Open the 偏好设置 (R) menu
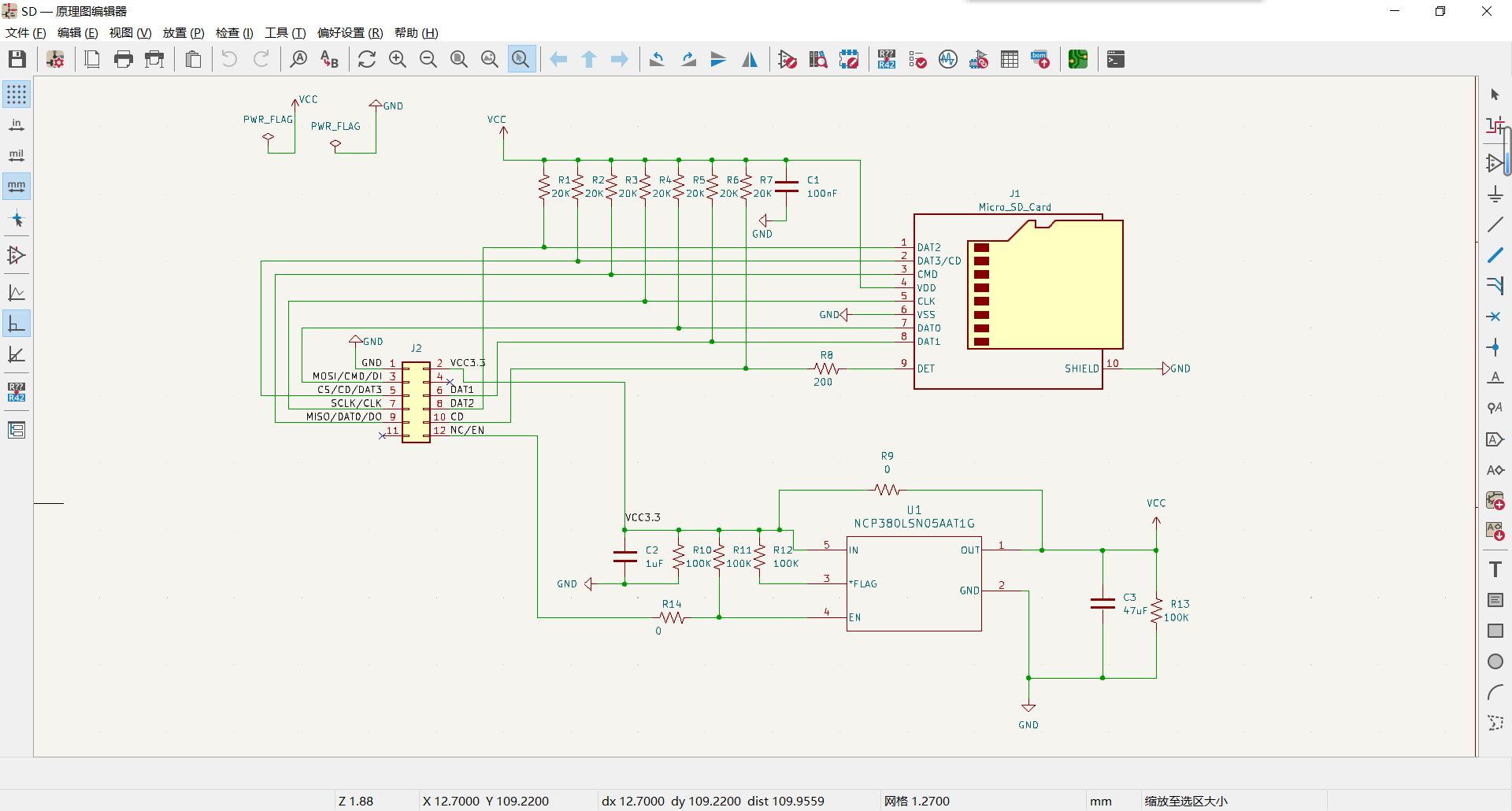Viewport: 1512px width, 811px height. tap(350, 32)
